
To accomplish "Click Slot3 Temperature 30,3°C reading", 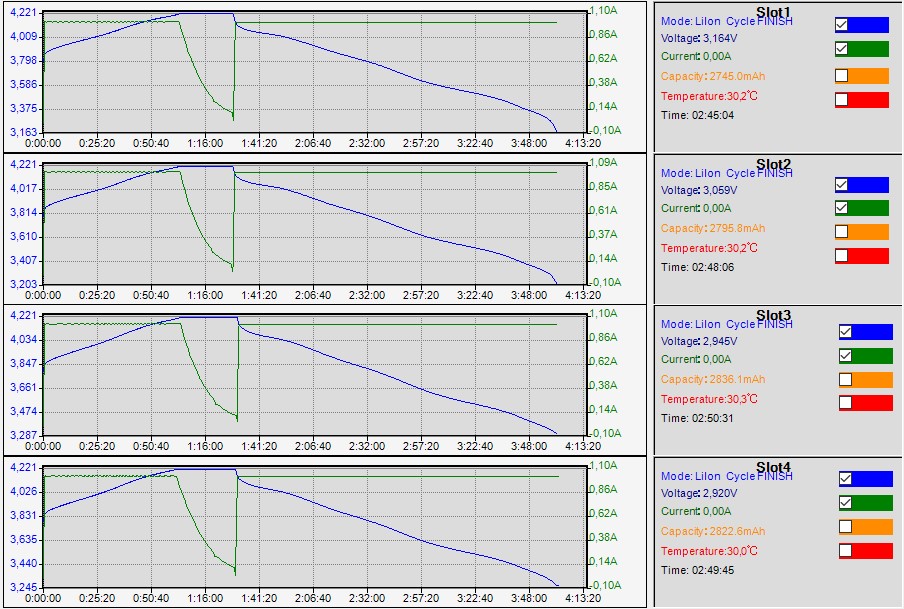I will tap(709, 399).
